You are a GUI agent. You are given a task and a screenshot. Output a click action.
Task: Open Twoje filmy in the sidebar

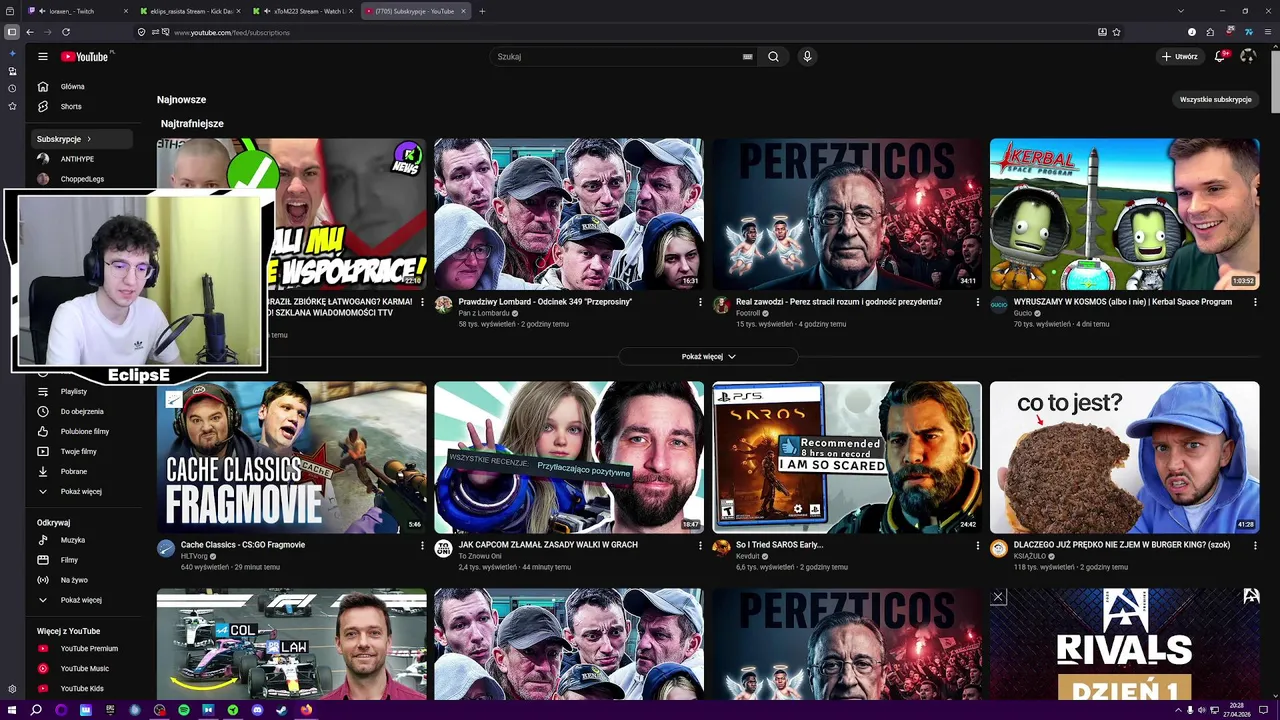[x=78, y=452]
